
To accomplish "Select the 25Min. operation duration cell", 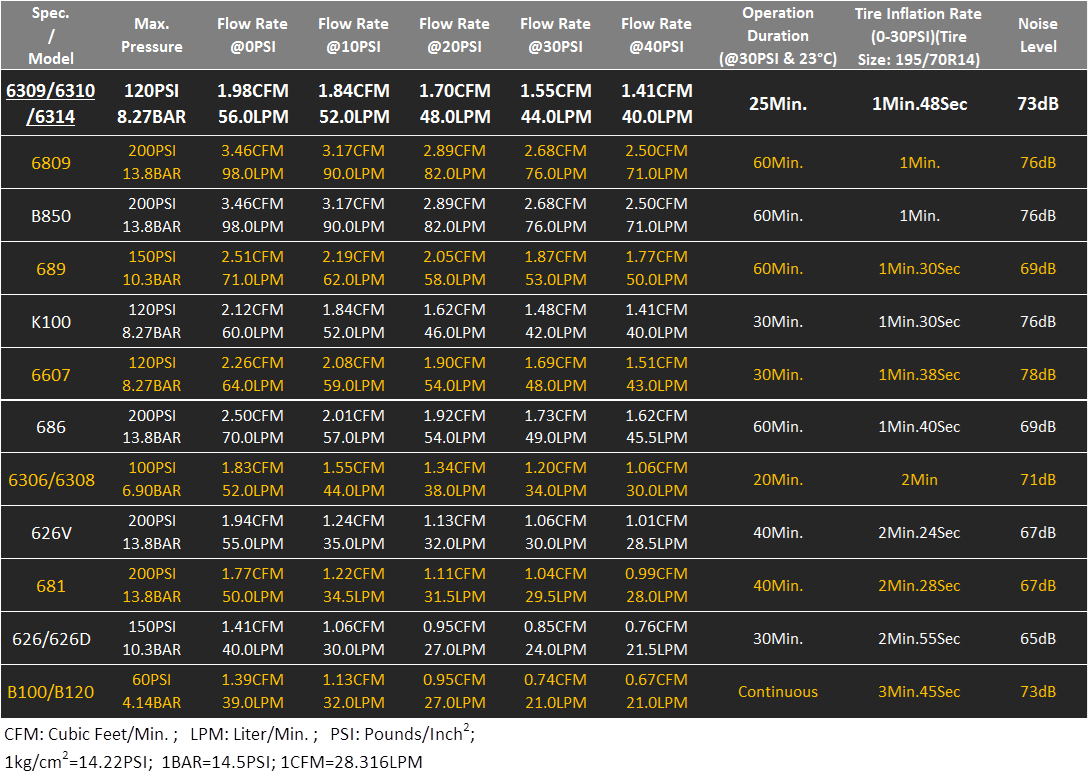I will coord(778,104).
